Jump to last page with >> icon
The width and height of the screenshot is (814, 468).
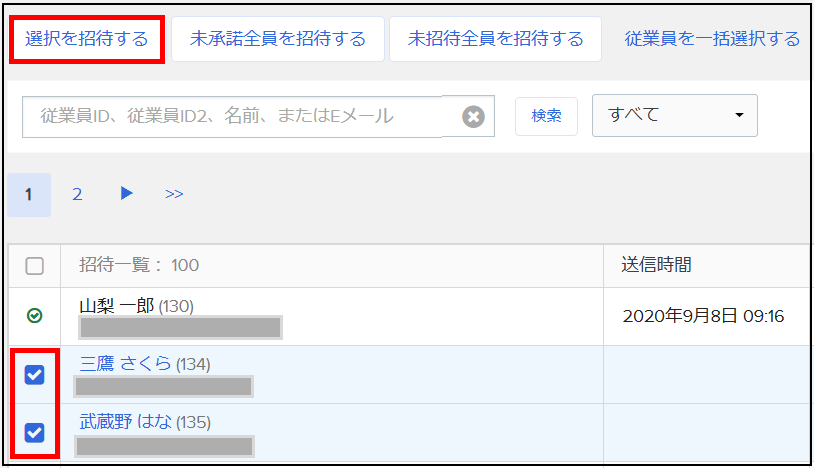pos(174,194)
